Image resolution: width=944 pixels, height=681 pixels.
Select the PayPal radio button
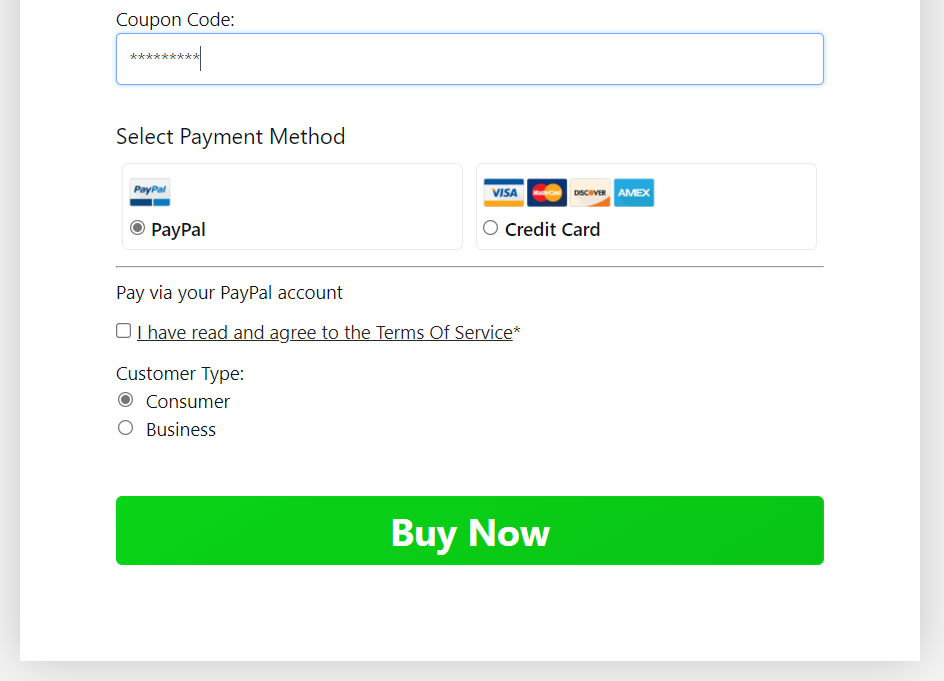coord(138,228)
